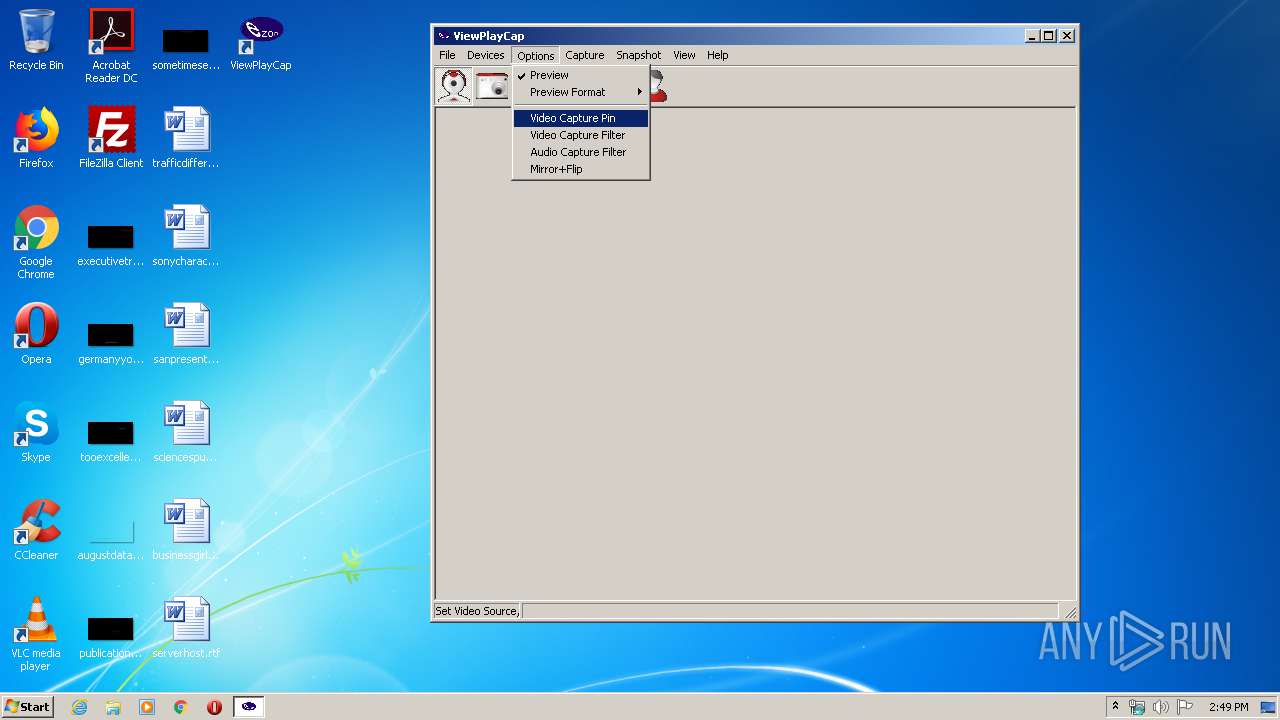The width and height of the screenshot is (1280, 720).
Task: Maximize the ViewPlayCap window
Action: (x=1048, y=36)
